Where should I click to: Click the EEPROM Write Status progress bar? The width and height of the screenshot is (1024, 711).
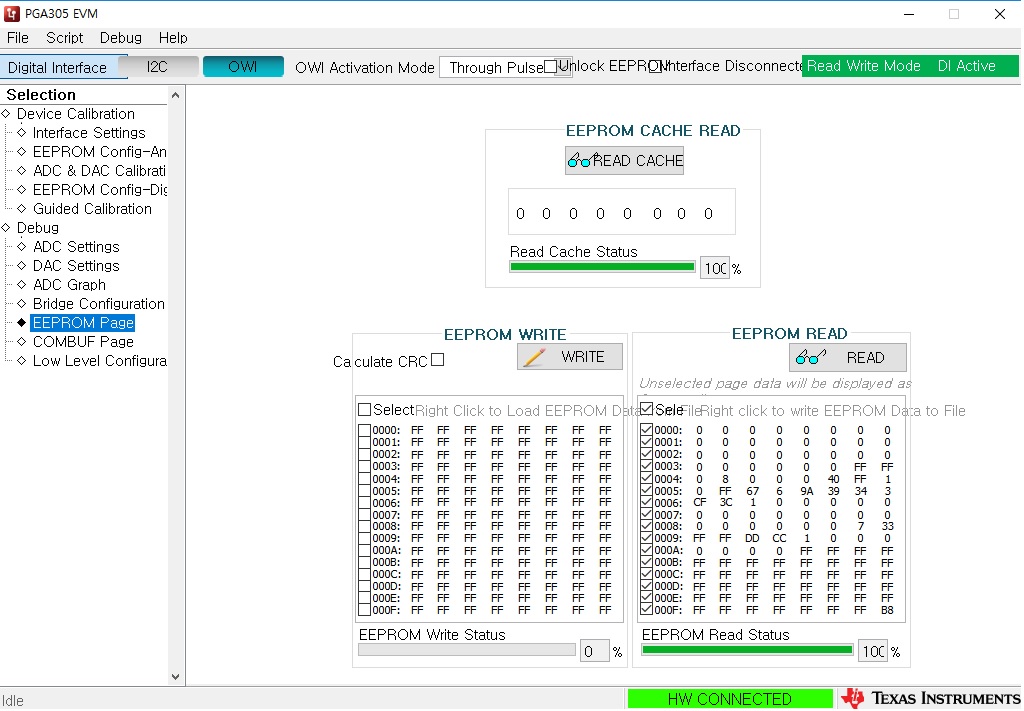467,650
